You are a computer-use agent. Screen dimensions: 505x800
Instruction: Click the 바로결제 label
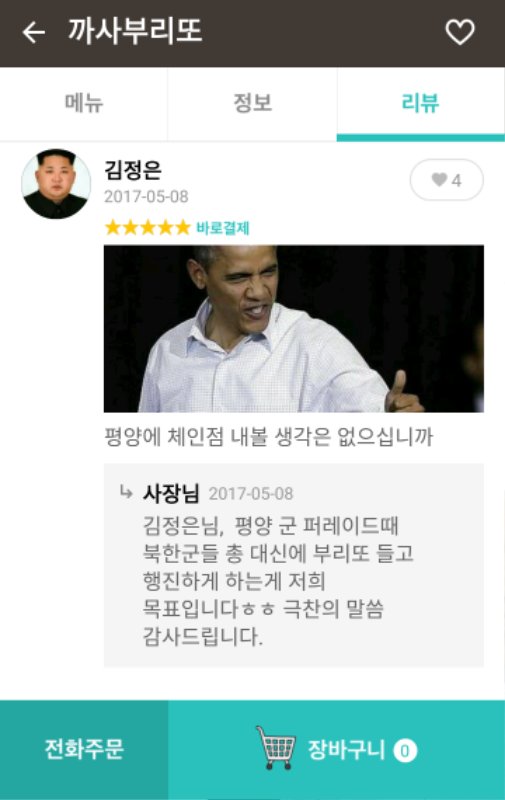coord(223,228)
